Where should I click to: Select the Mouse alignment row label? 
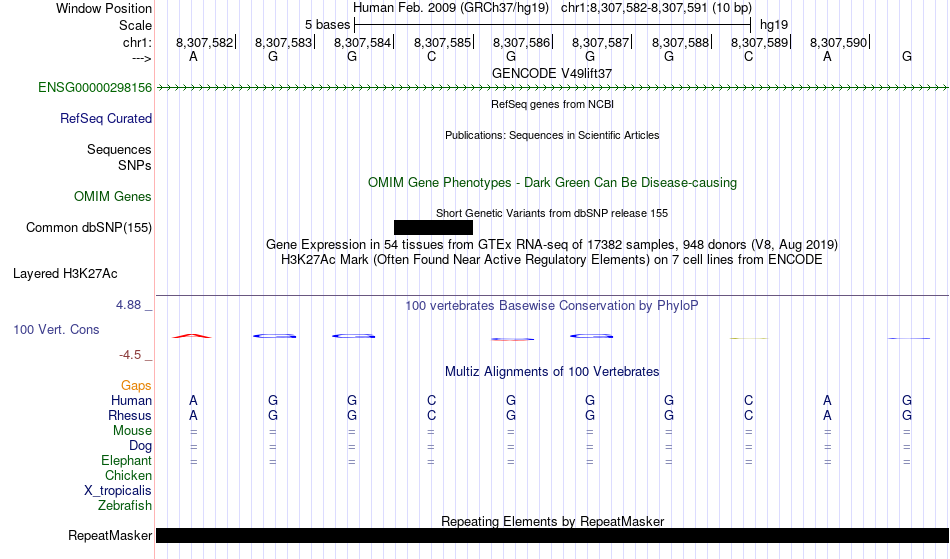[132, 431]
